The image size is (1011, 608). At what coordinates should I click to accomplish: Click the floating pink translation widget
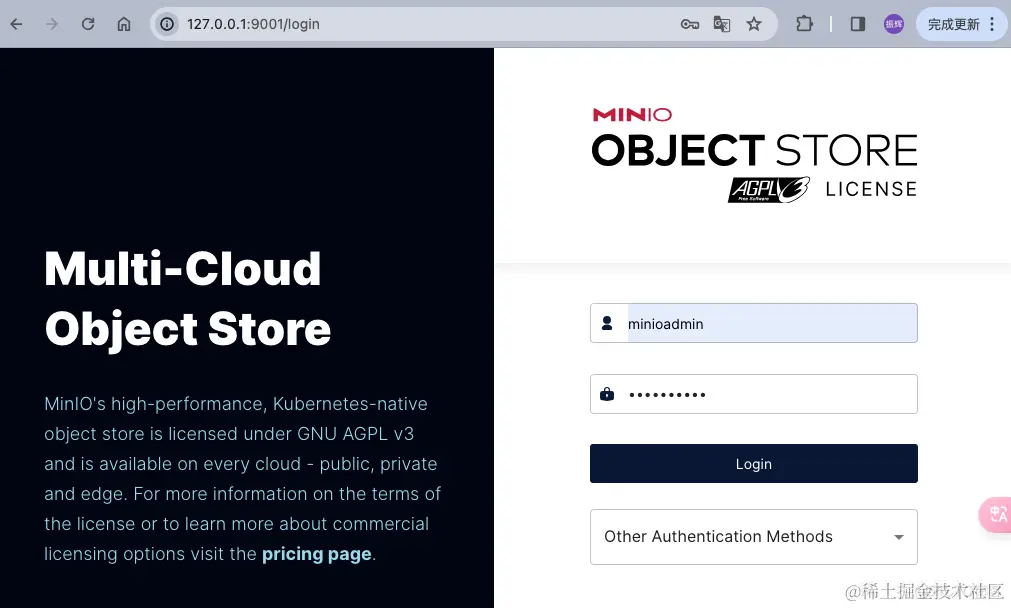pos(996,515)
